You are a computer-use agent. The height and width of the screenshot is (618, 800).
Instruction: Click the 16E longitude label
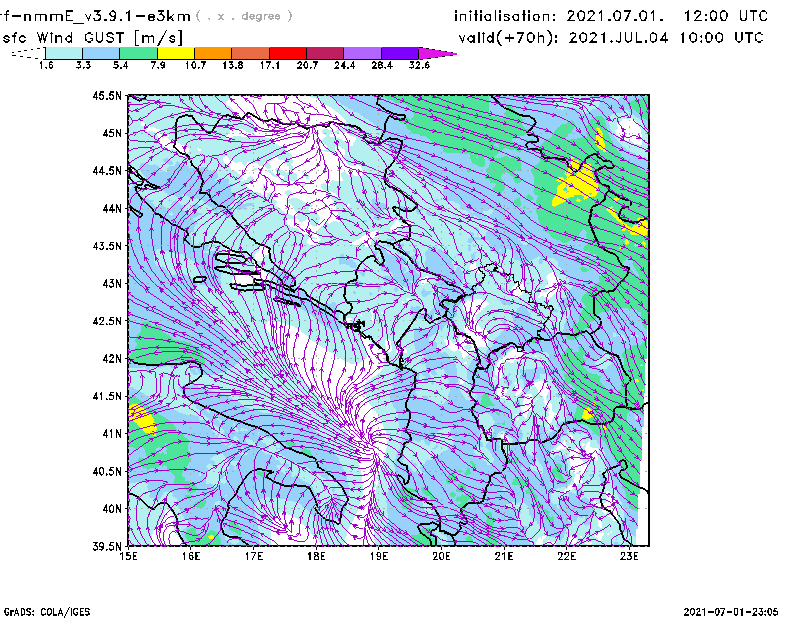point(191,556)
